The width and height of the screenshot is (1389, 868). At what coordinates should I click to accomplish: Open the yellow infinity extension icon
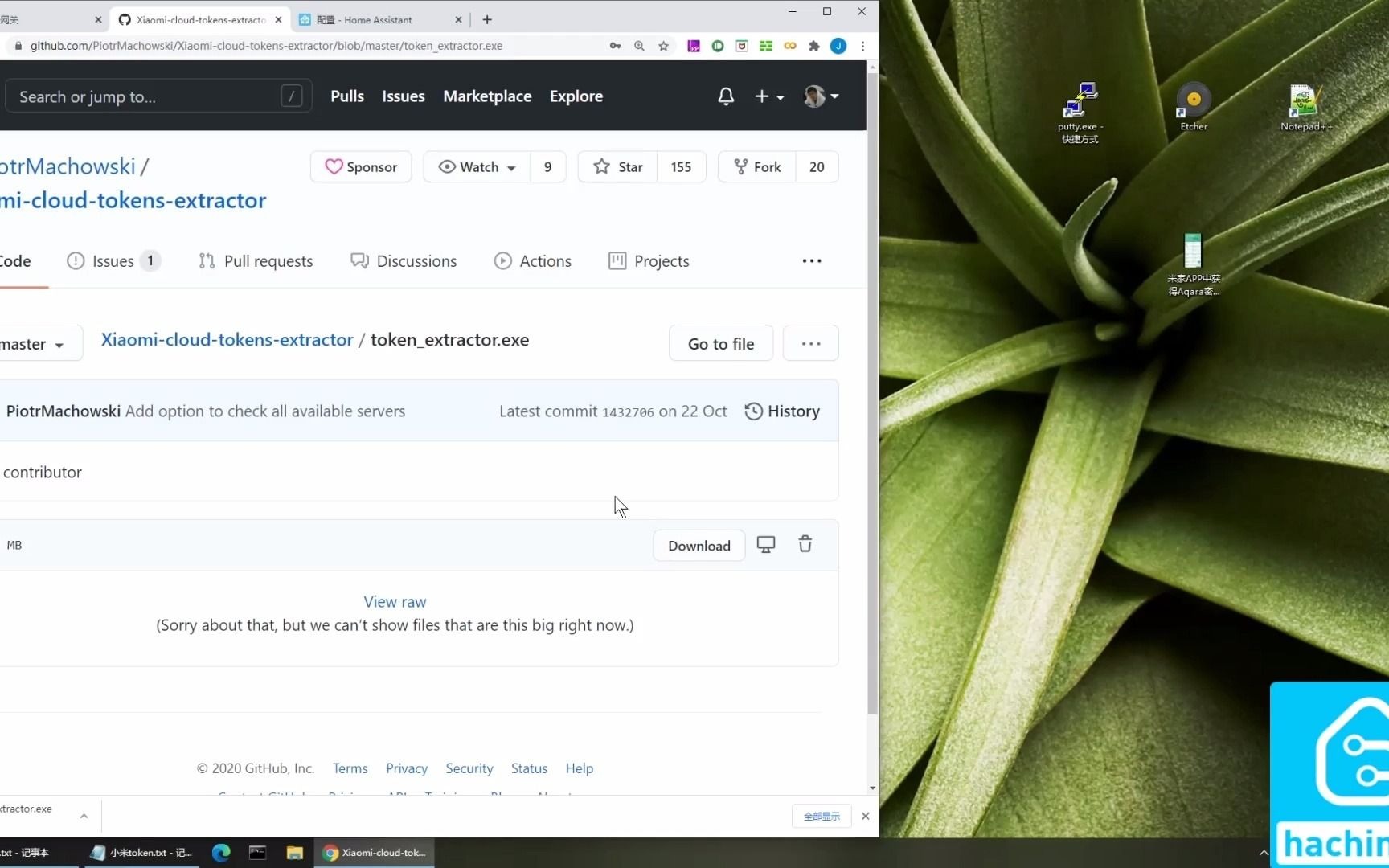tap(790, 46)
